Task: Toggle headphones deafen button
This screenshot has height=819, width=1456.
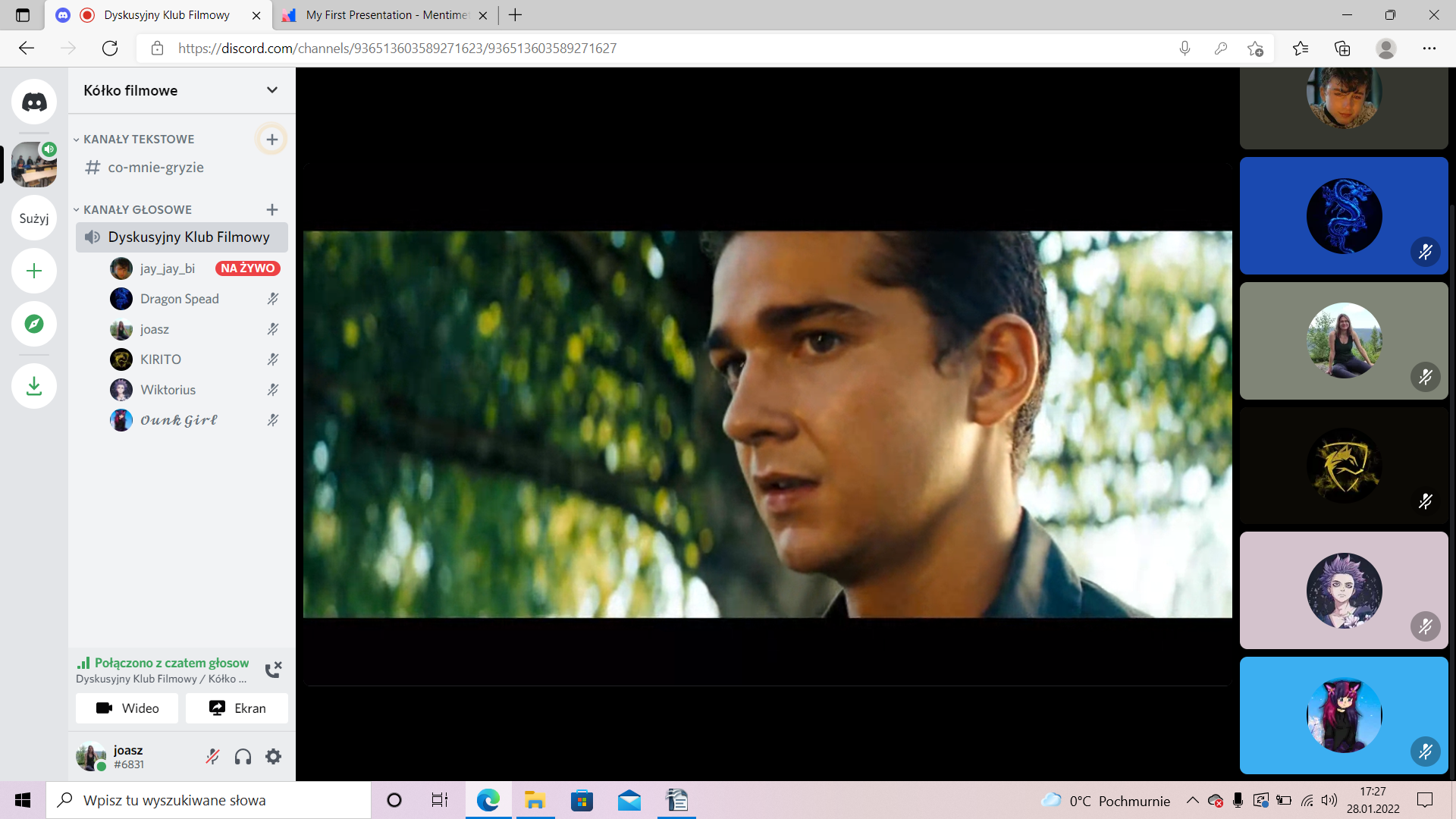Action: 243,756
